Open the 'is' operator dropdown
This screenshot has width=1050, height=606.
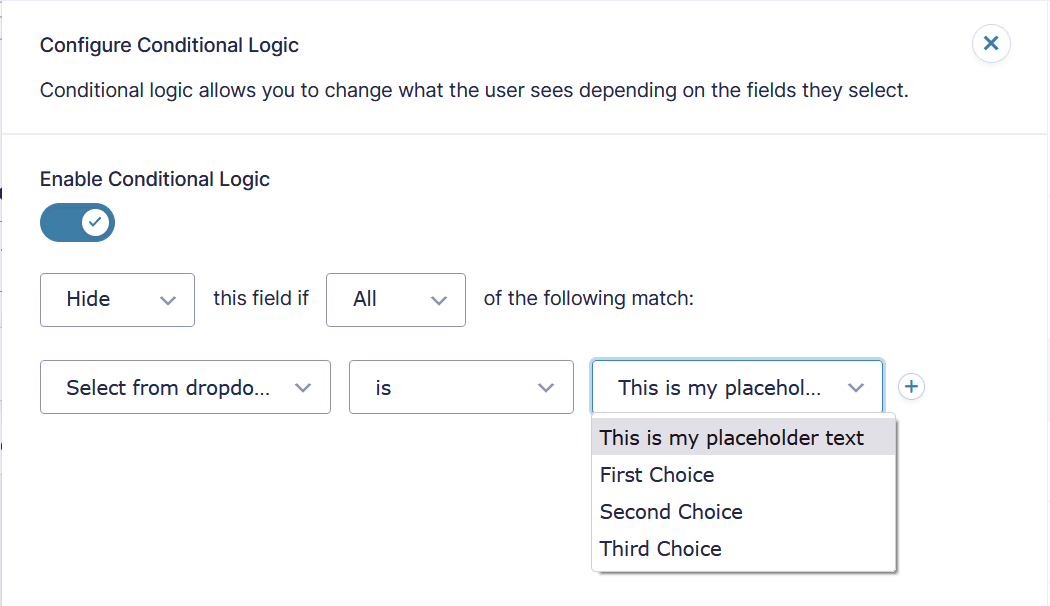461,387
